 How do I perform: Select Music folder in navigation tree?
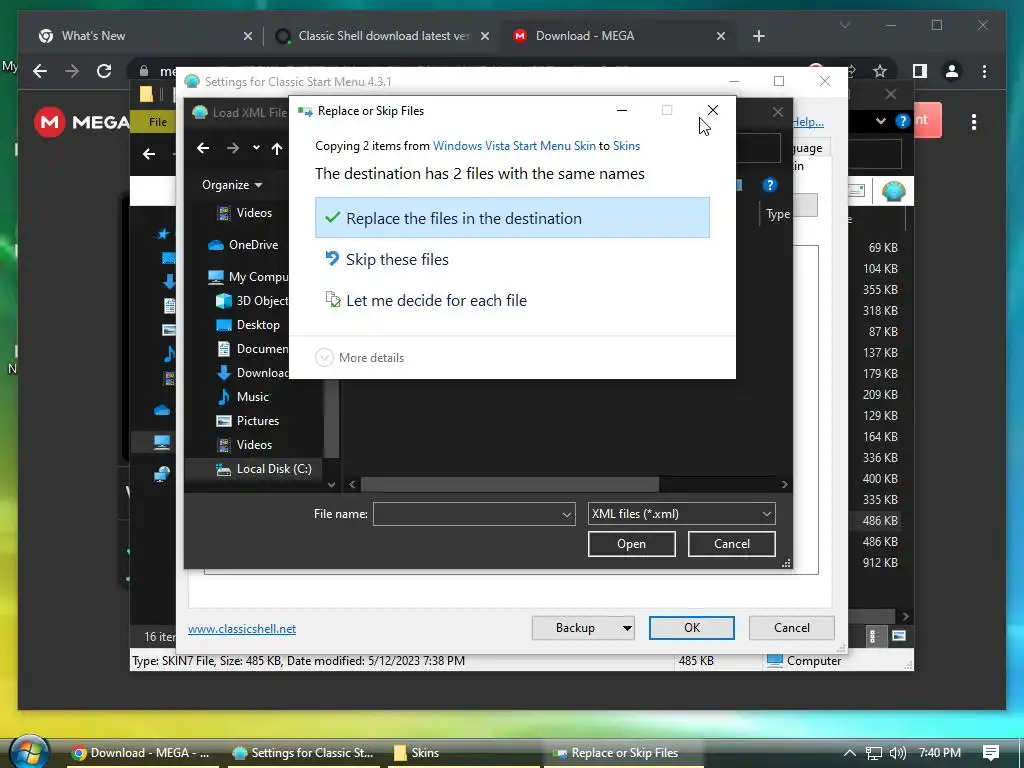click(x=242, y=396)
